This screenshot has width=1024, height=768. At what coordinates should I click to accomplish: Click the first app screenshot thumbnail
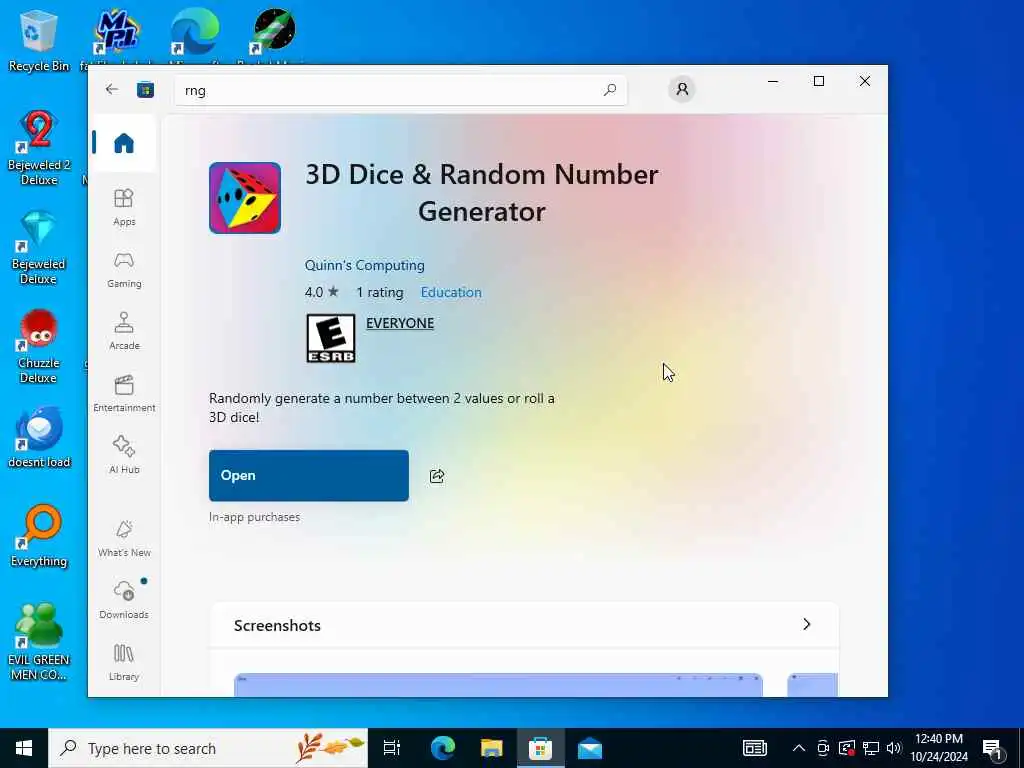tap(498, 685)
